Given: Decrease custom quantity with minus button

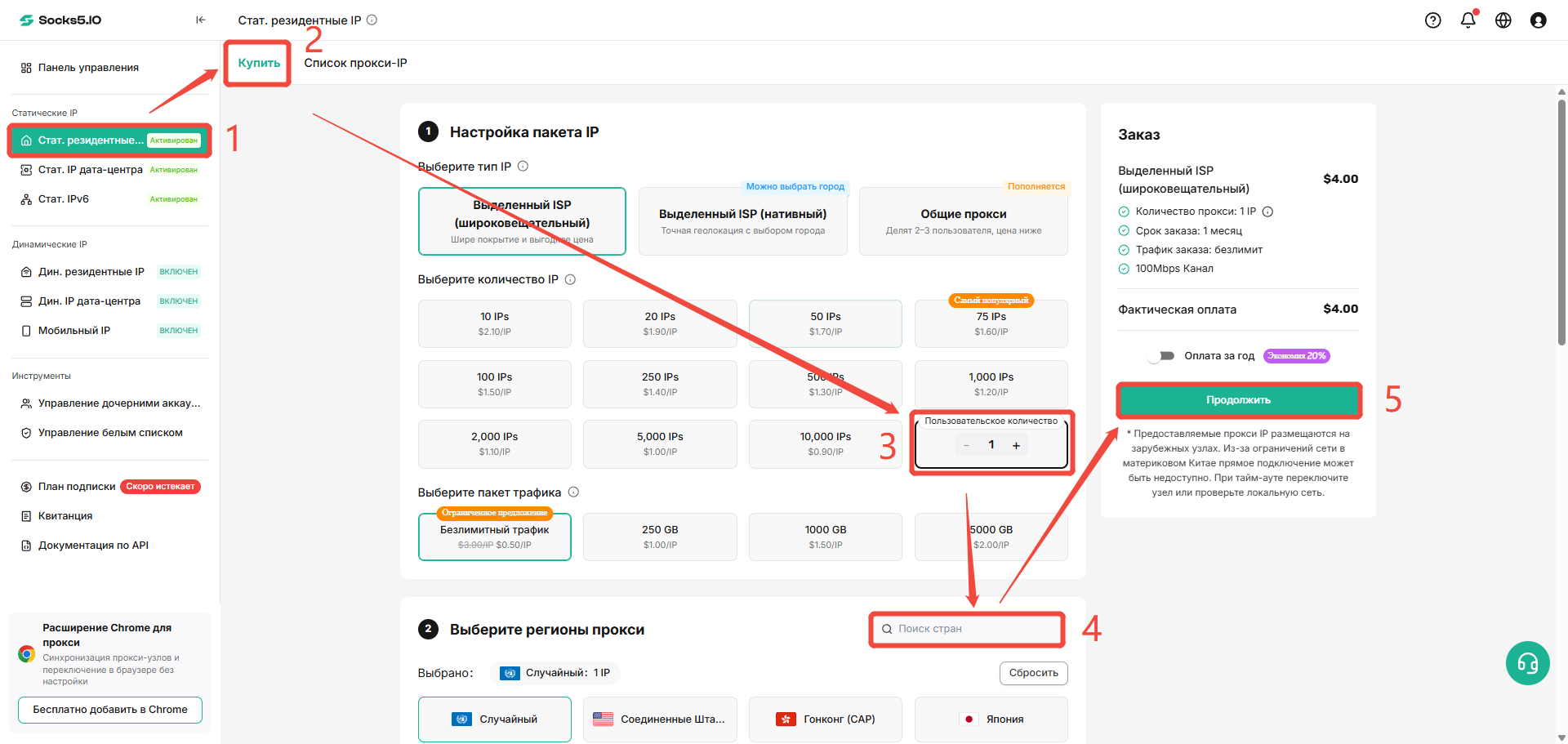Looking at the screenshot, I should (966, 445).
